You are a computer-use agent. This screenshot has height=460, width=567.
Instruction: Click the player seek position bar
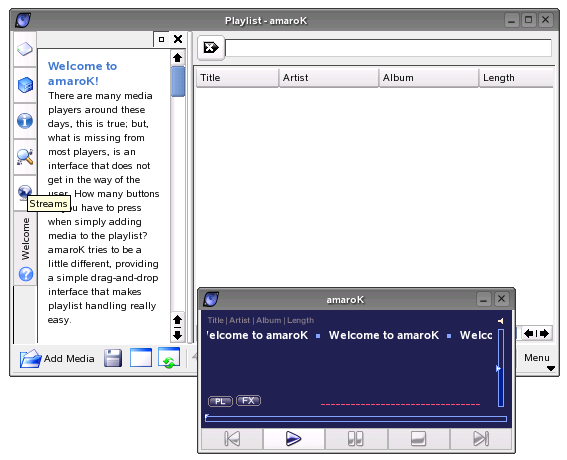pos(356,419)
